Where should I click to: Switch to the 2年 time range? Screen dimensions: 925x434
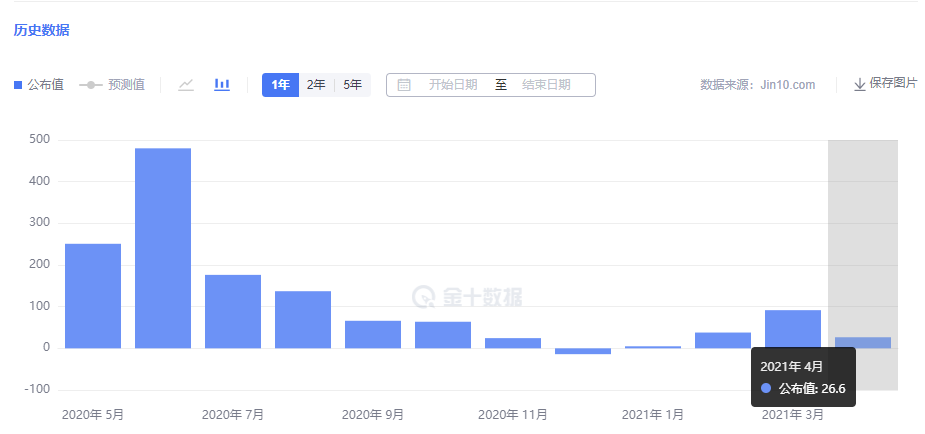tap(316, 85)
